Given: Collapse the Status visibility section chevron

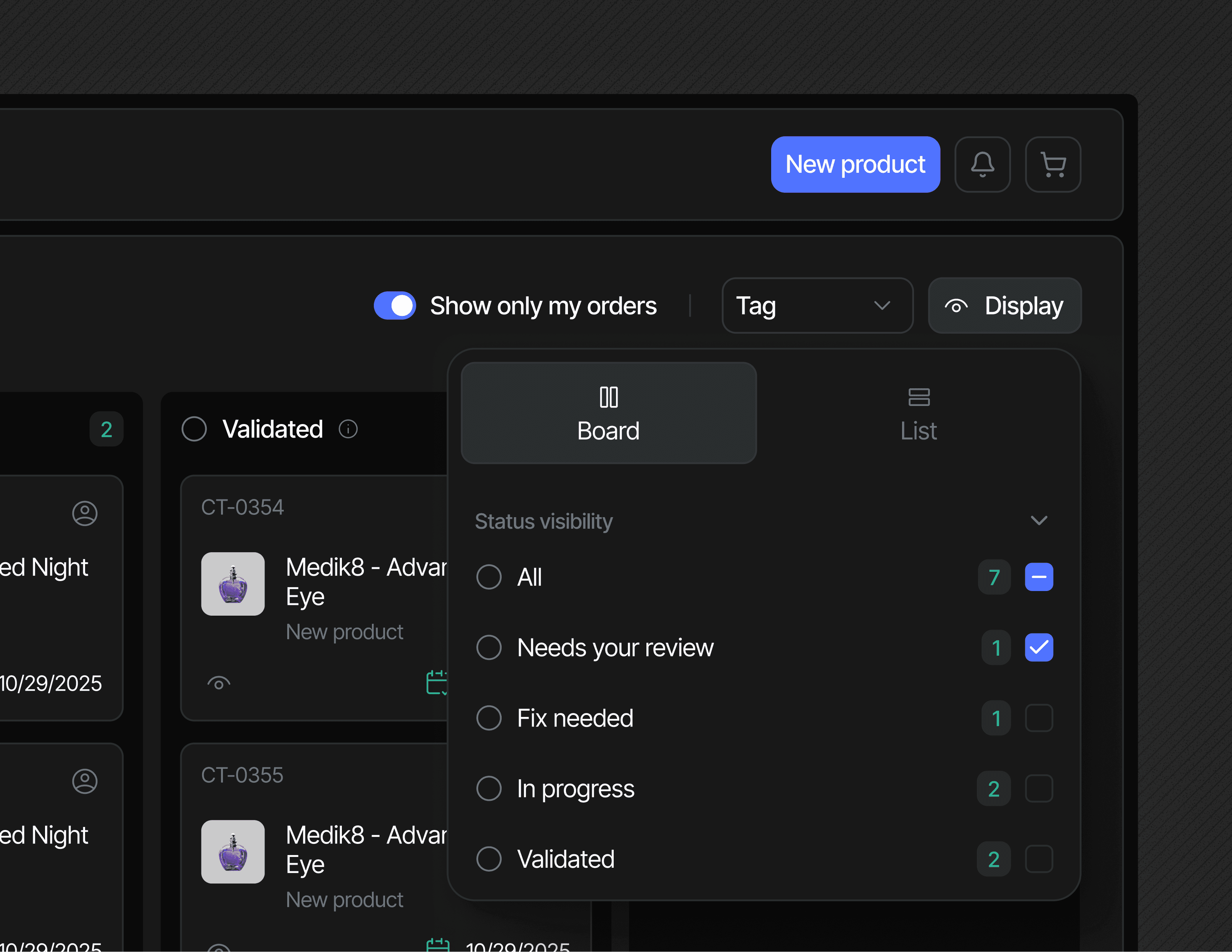Looking at the screenshot, I should click(1038, 520).
